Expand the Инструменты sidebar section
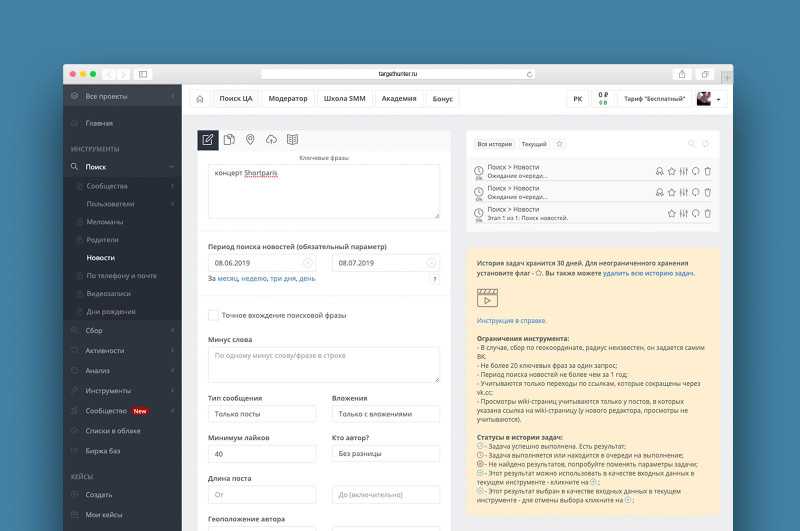The height and width of the screenshot is (531, 800). pyautogui.click(x=172, y=391)
